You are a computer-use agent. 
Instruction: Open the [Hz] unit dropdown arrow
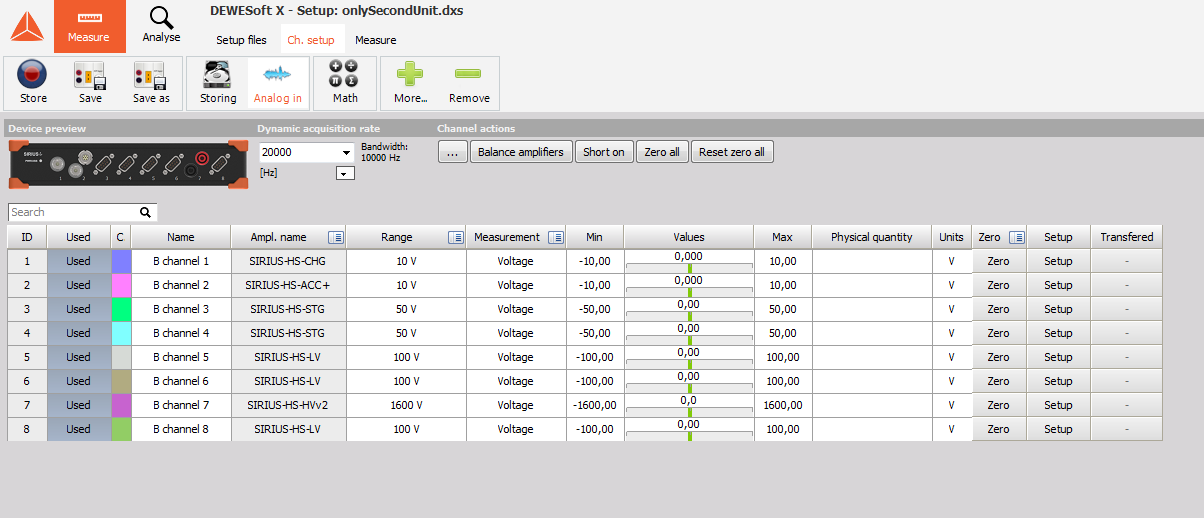coord(345,173)
